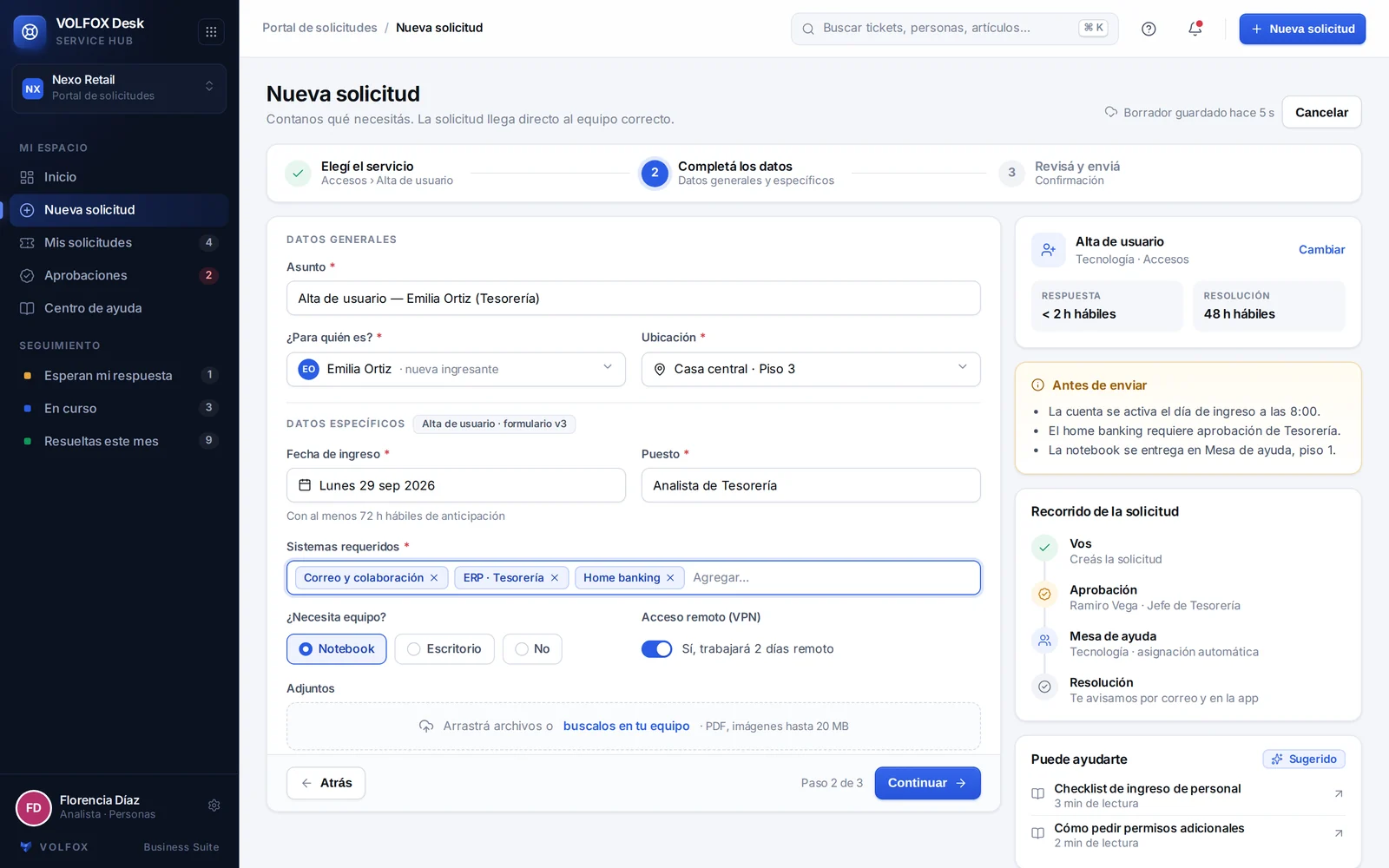
Task: Expand the Ubicación dropdown
Action: click(811, 369)
